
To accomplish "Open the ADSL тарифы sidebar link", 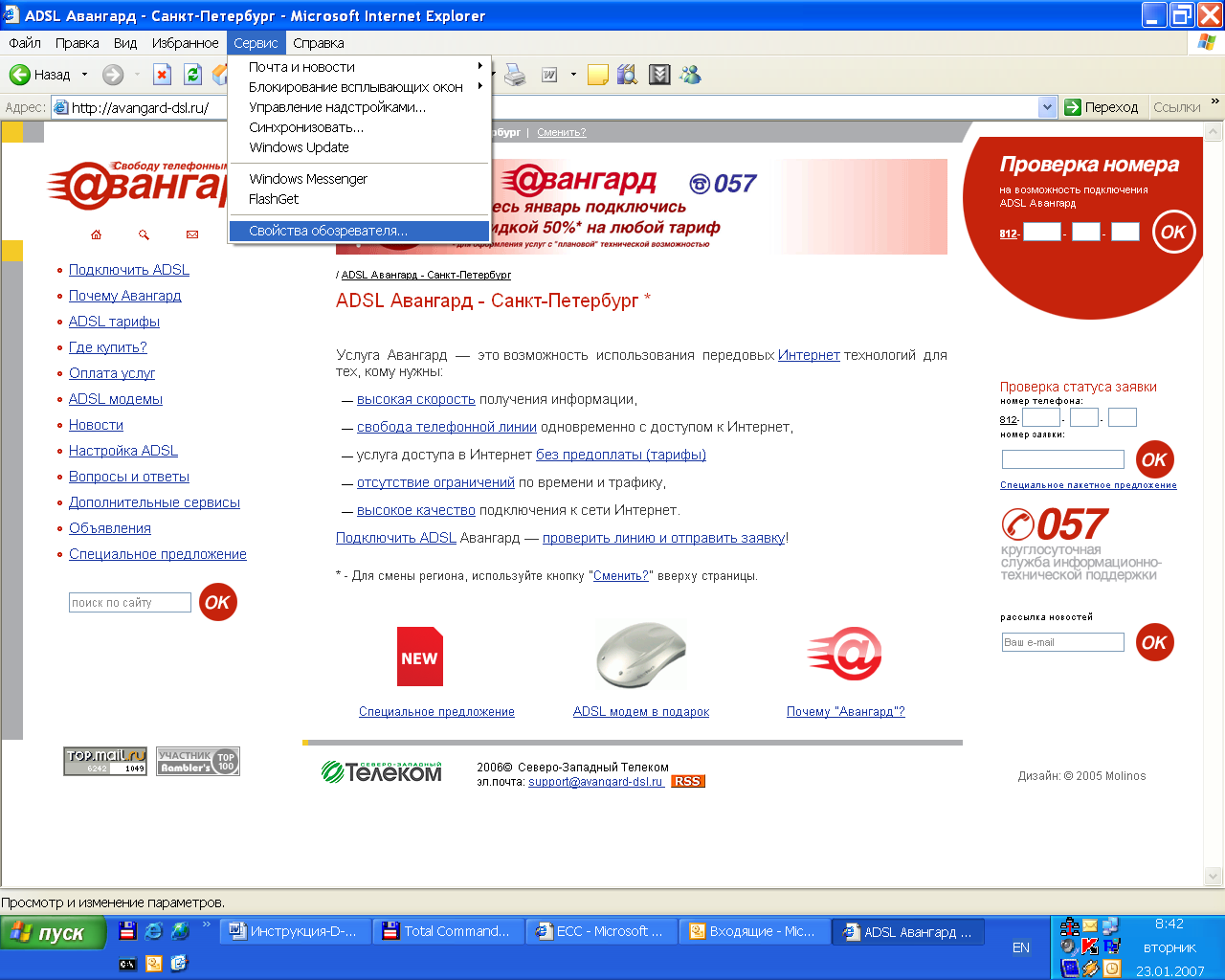I will (114, 322).
